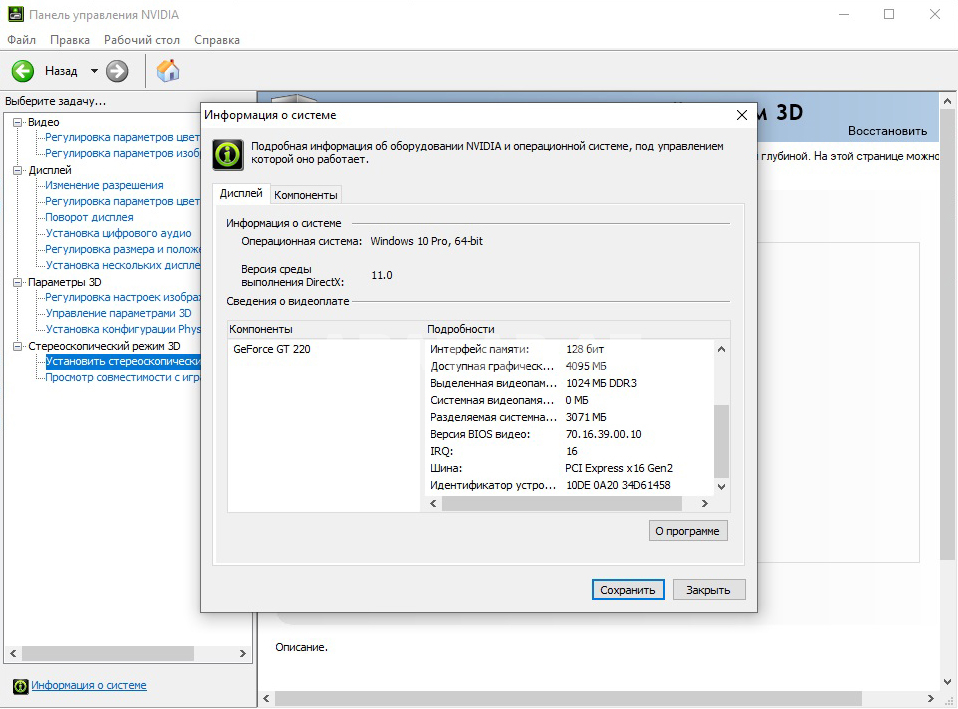This screenshot has height=709, width=958.
Task: Click the green info icon in dialog header
Action: pos(228,155)
